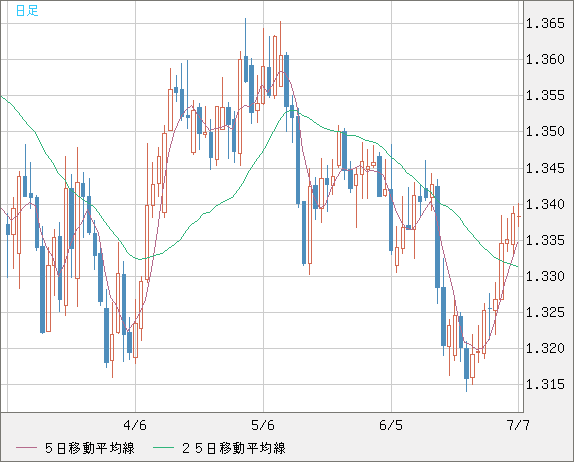Select the 1.325 price axis label
Image resolution: width=574 pixels, height=462 pixels.
545,312
